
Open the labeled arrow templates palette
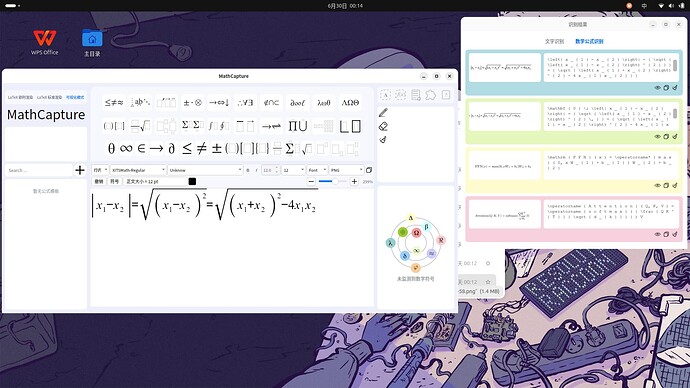click(x=271, y=126)
